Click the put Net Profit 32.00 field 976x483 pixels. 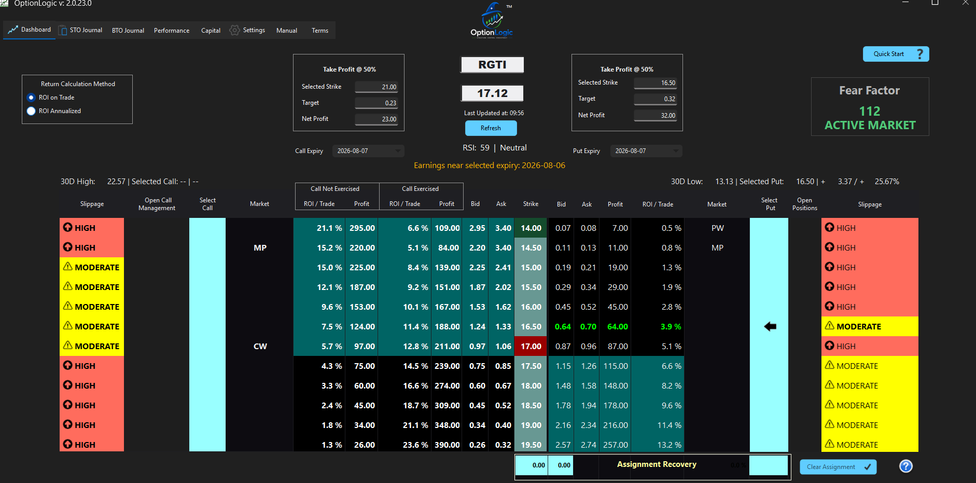point(655,115)
